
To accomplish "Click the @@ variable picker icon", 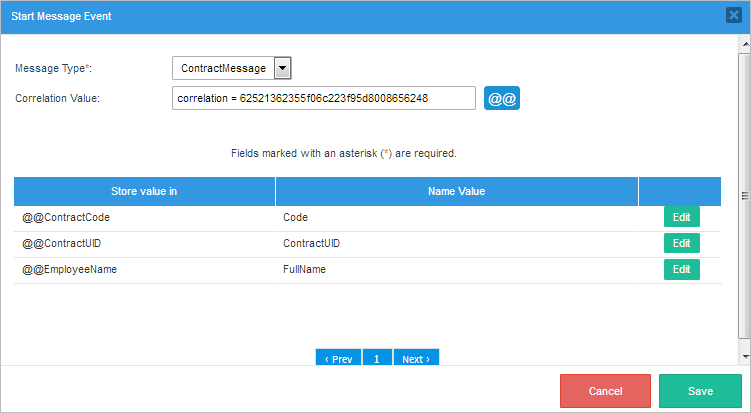I will click(x=502, y=98).
